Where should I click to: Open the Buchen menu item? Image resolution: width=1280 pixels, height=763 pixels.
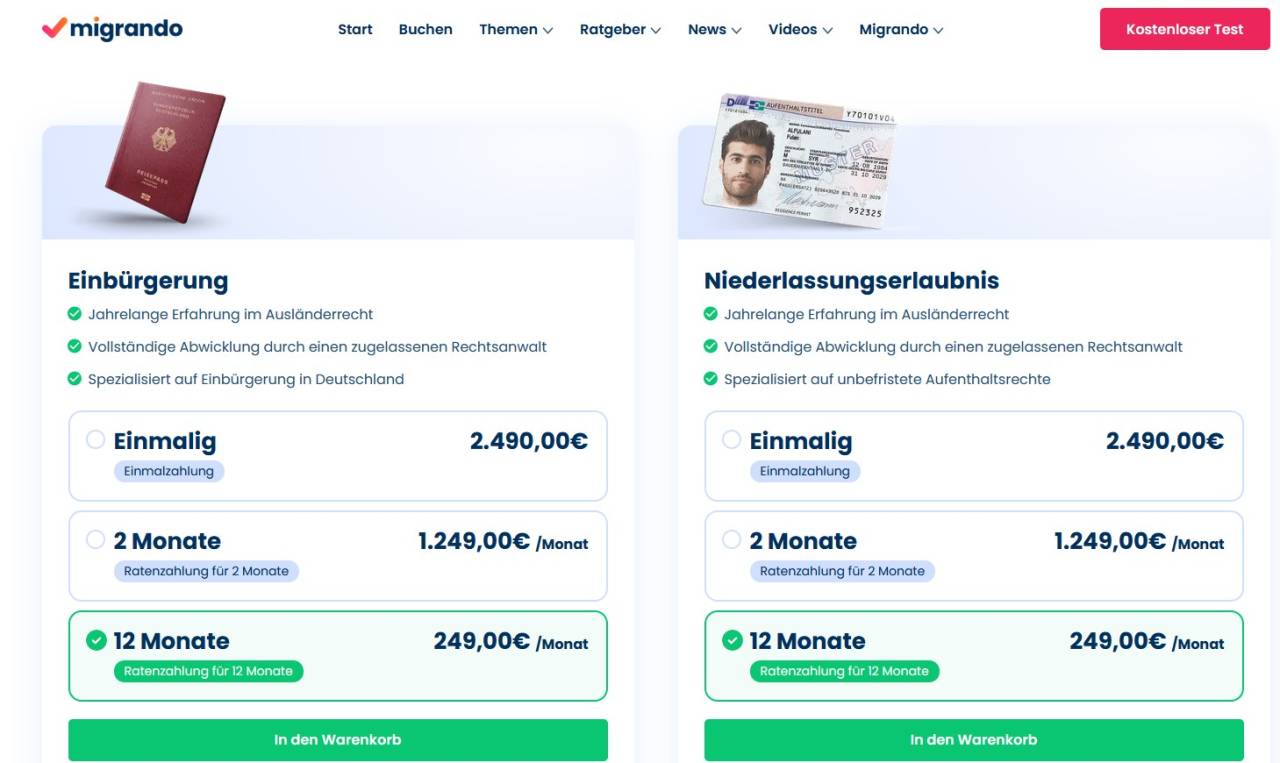(425, 30)
